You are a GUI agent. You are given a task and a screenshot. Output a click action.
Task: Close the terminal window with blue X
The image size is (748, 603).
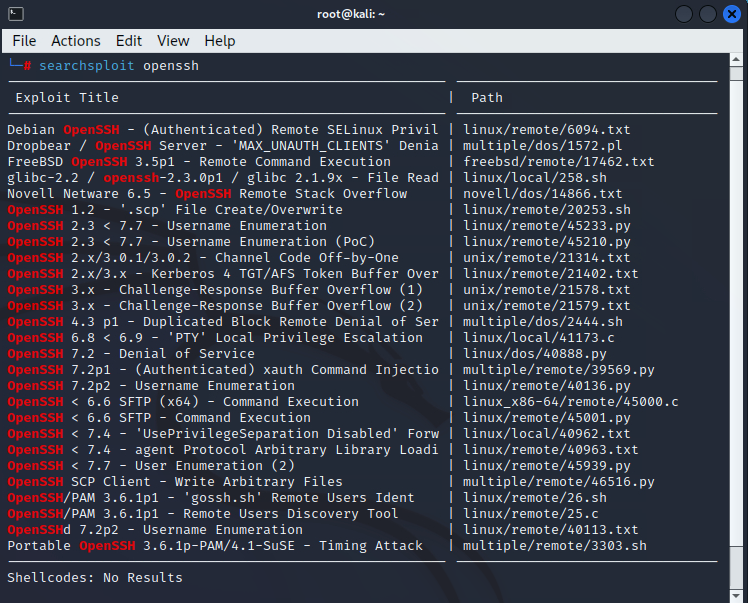pos(731,14)
